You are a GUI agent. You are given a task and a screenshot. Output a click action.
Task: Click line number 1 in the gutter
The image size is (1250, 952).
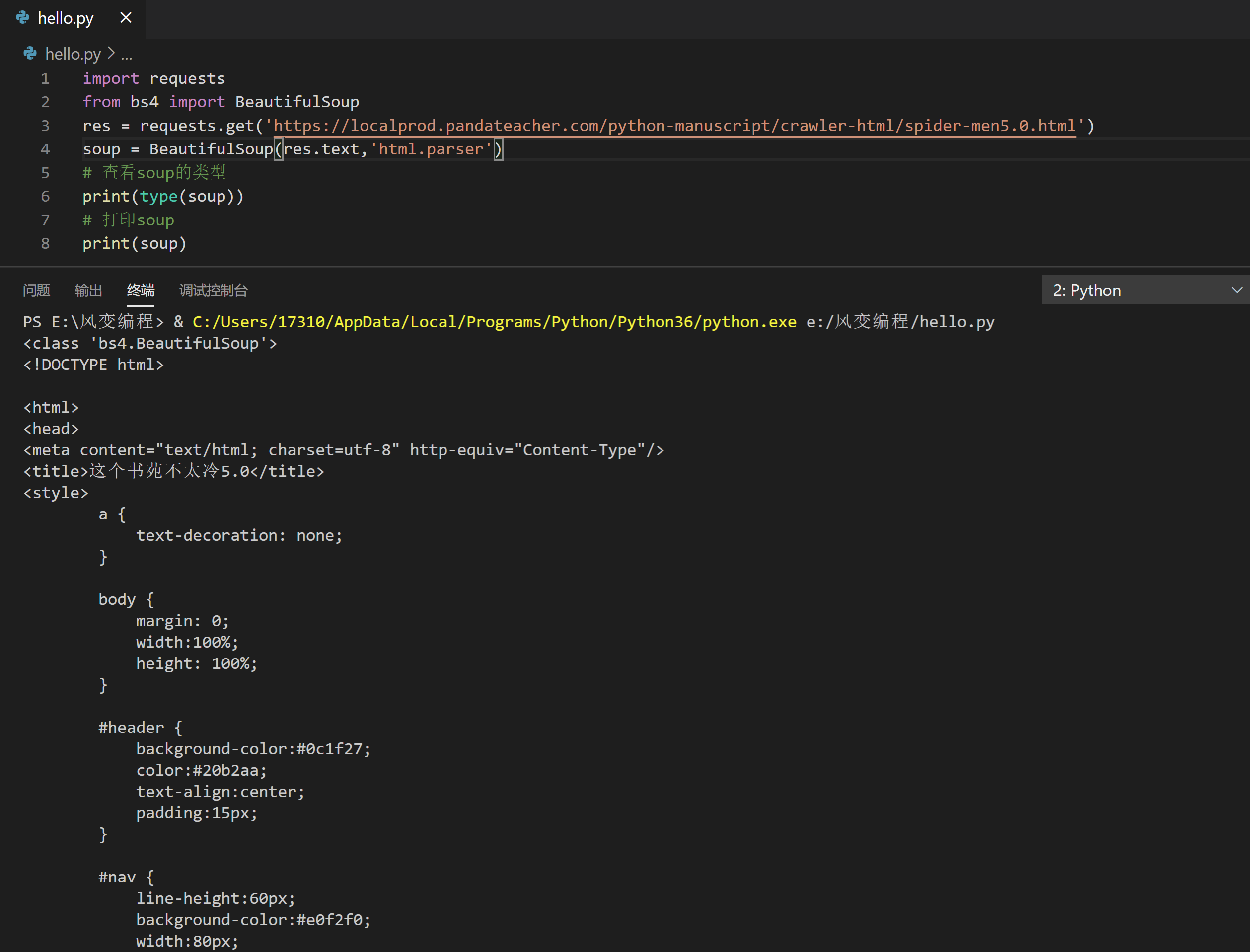click(x=45, y=78)
